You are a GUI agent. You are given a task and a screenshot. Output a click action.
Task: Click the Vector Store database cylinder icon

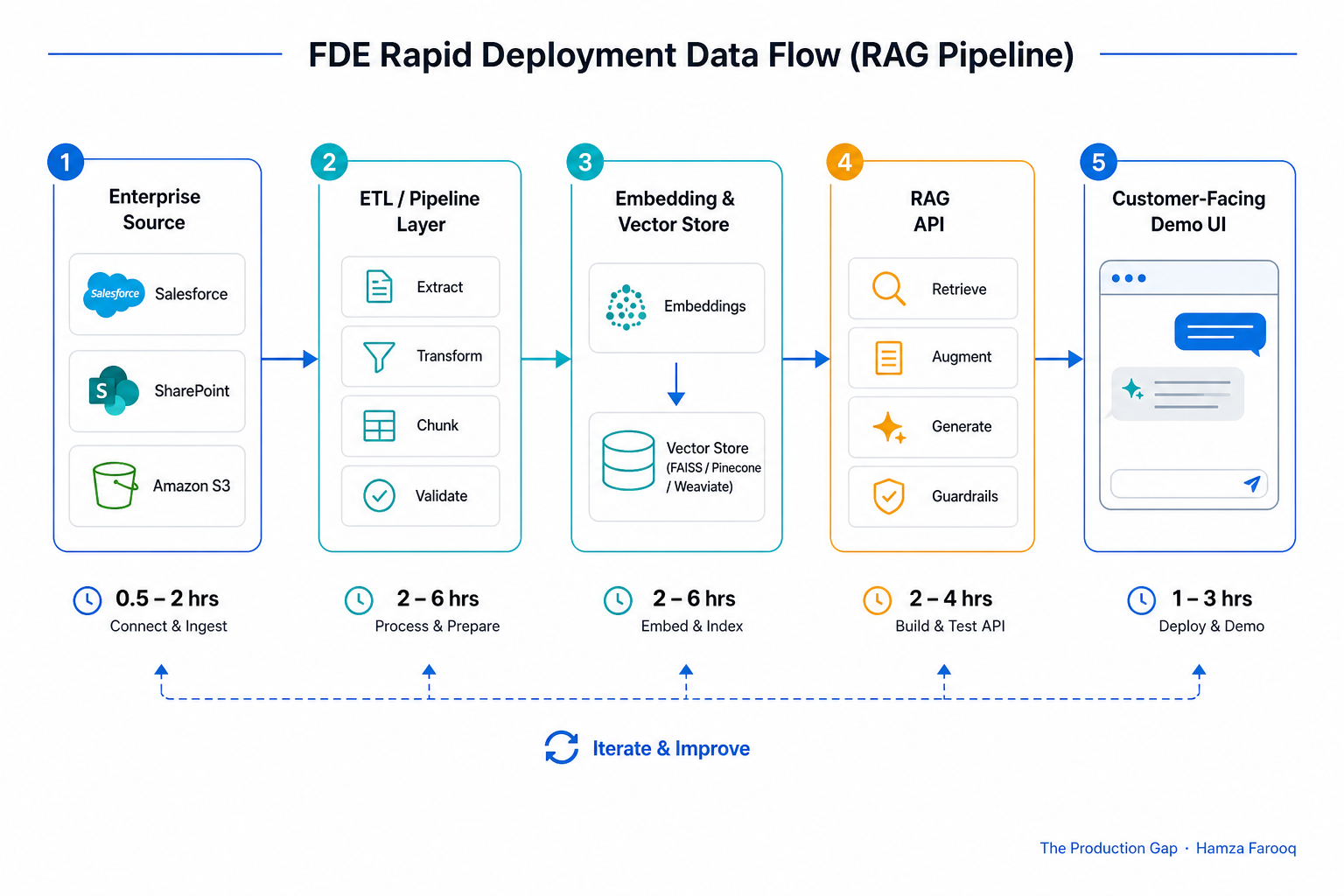[x=628, y=460]
